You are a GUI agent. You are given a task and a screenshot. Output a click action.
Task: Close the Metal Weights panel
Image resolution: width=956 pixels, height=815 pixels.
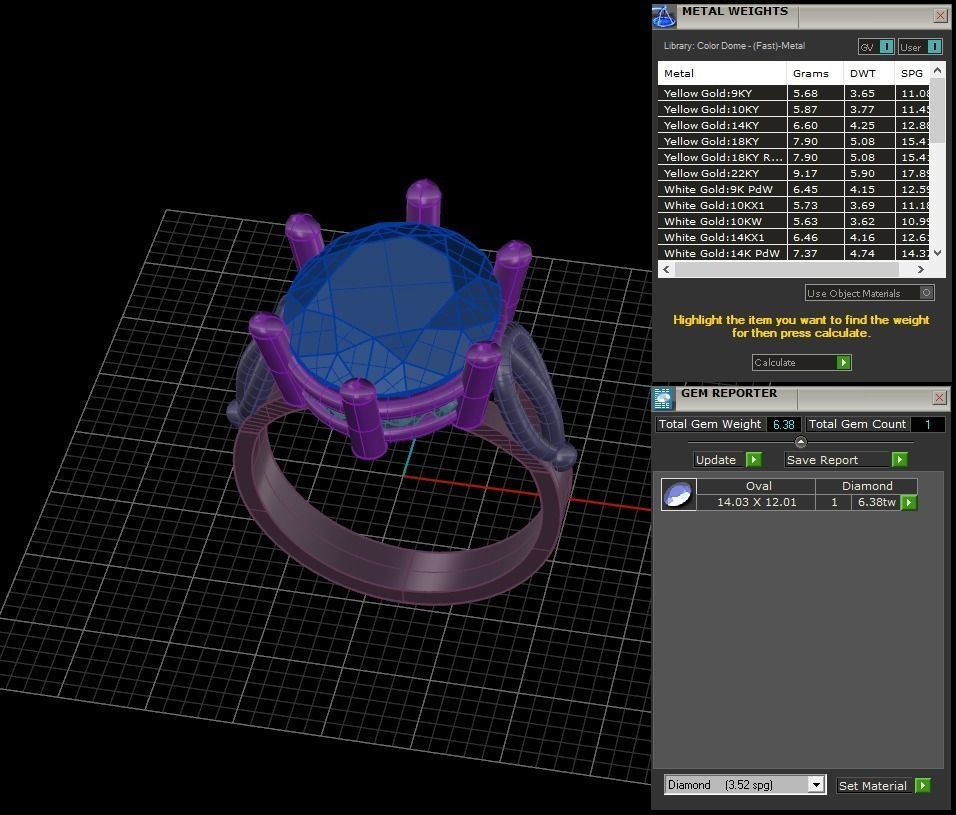pos(940,16)
